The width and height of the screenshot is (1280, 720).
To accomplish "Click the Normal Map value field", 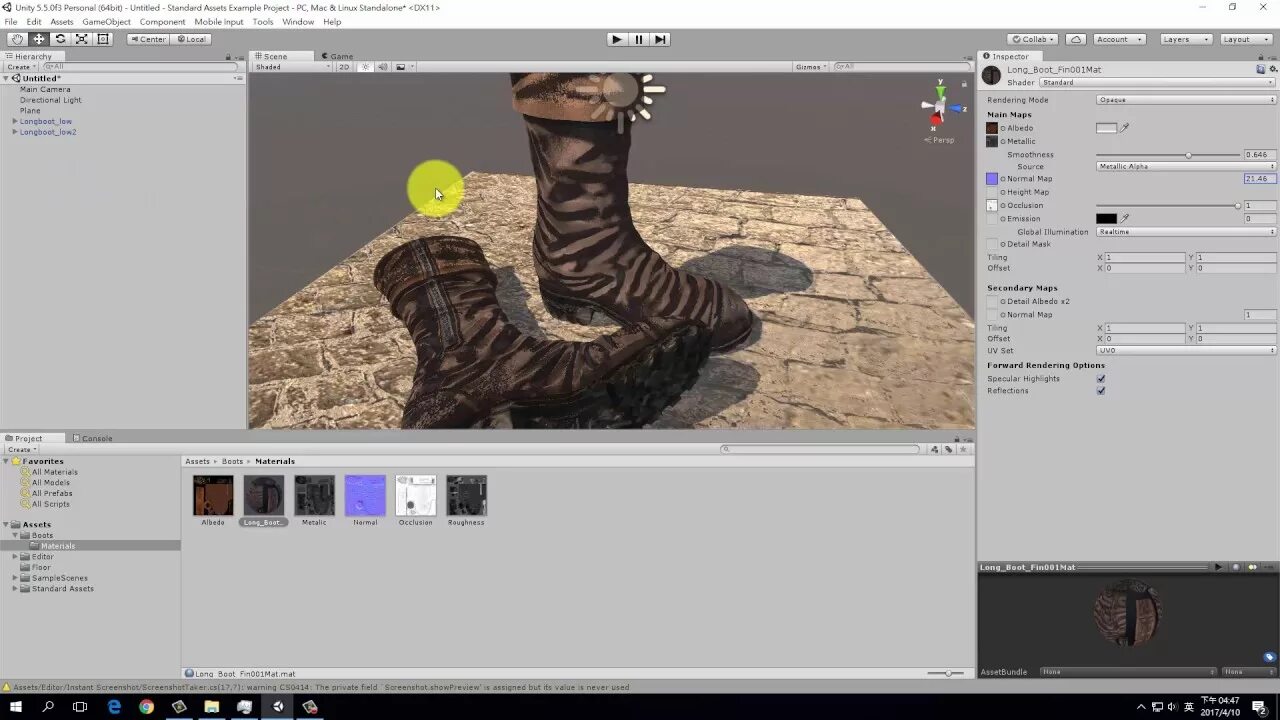I will [x=1259, y=179].
